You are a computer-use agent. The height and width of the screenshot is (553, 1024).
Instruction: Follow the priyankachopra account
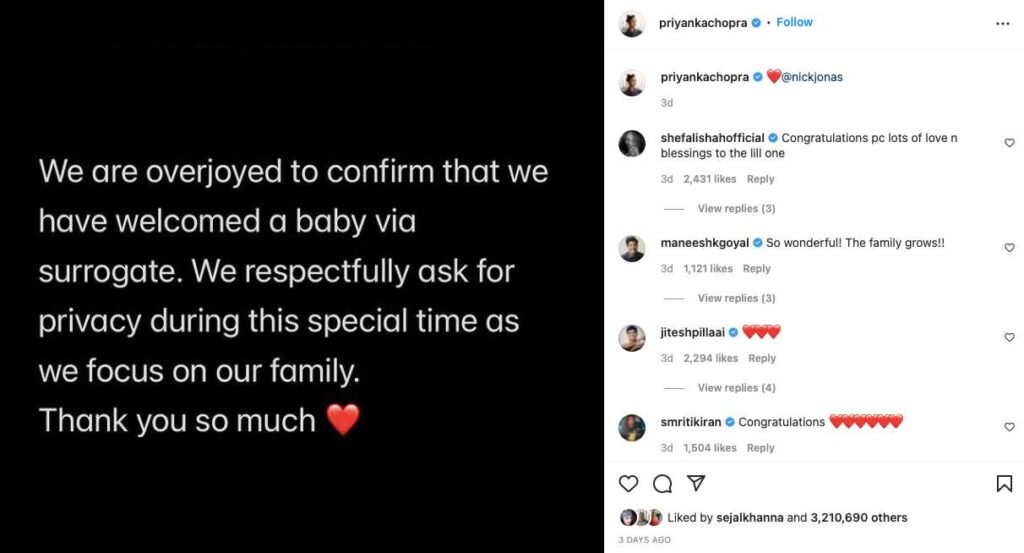coord(794,22)
